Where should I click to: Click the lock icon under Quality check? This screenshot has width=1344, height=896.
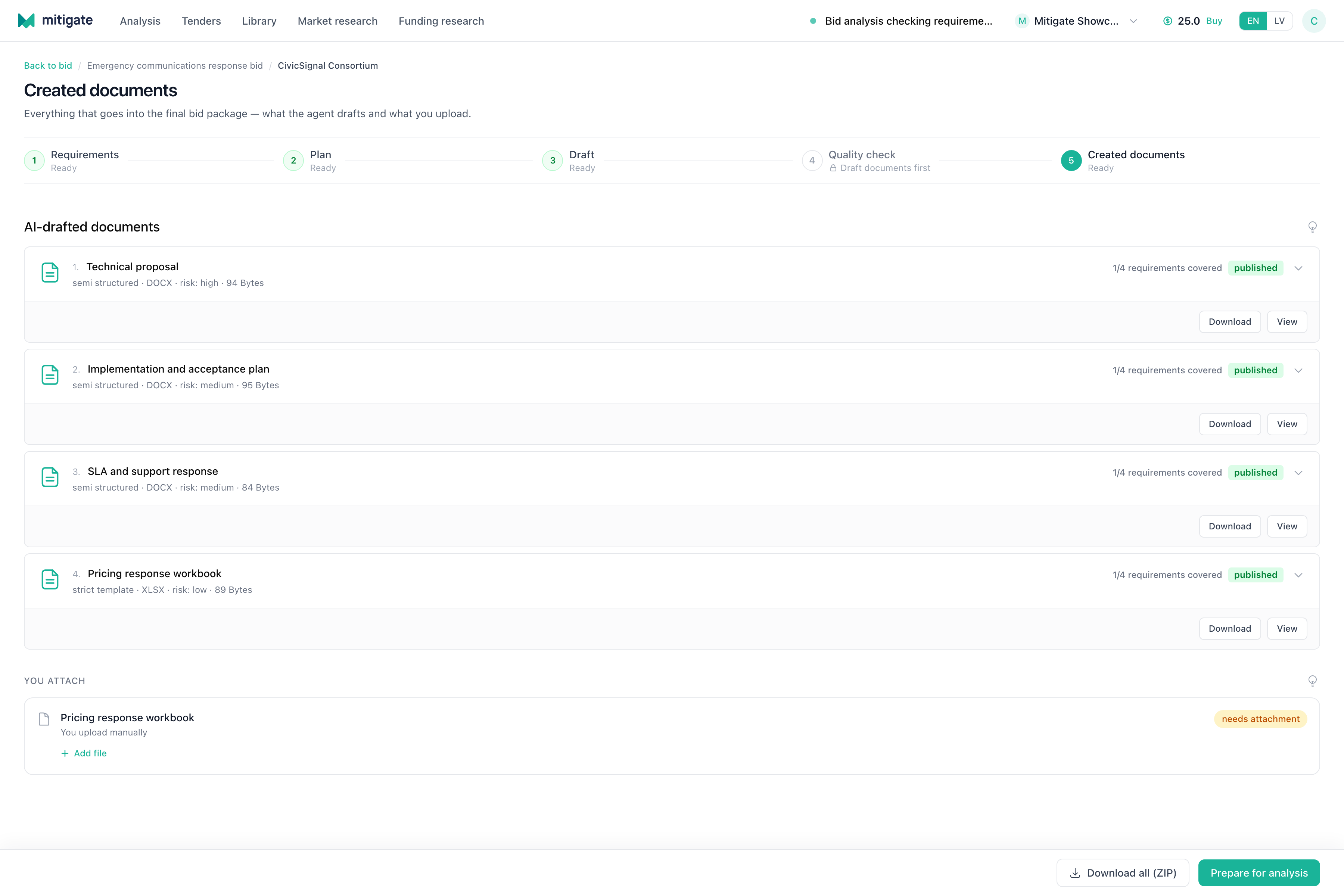(833, 168)
